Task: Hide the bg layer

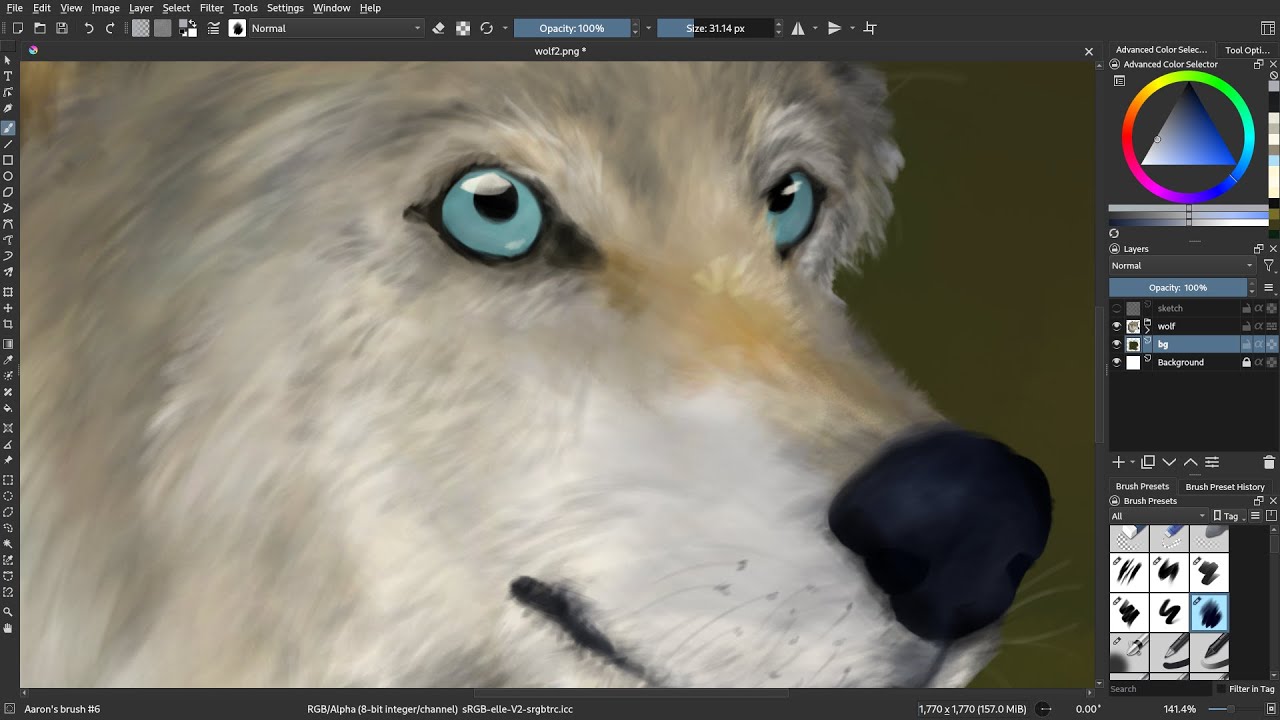Action: pos(1116,344)
